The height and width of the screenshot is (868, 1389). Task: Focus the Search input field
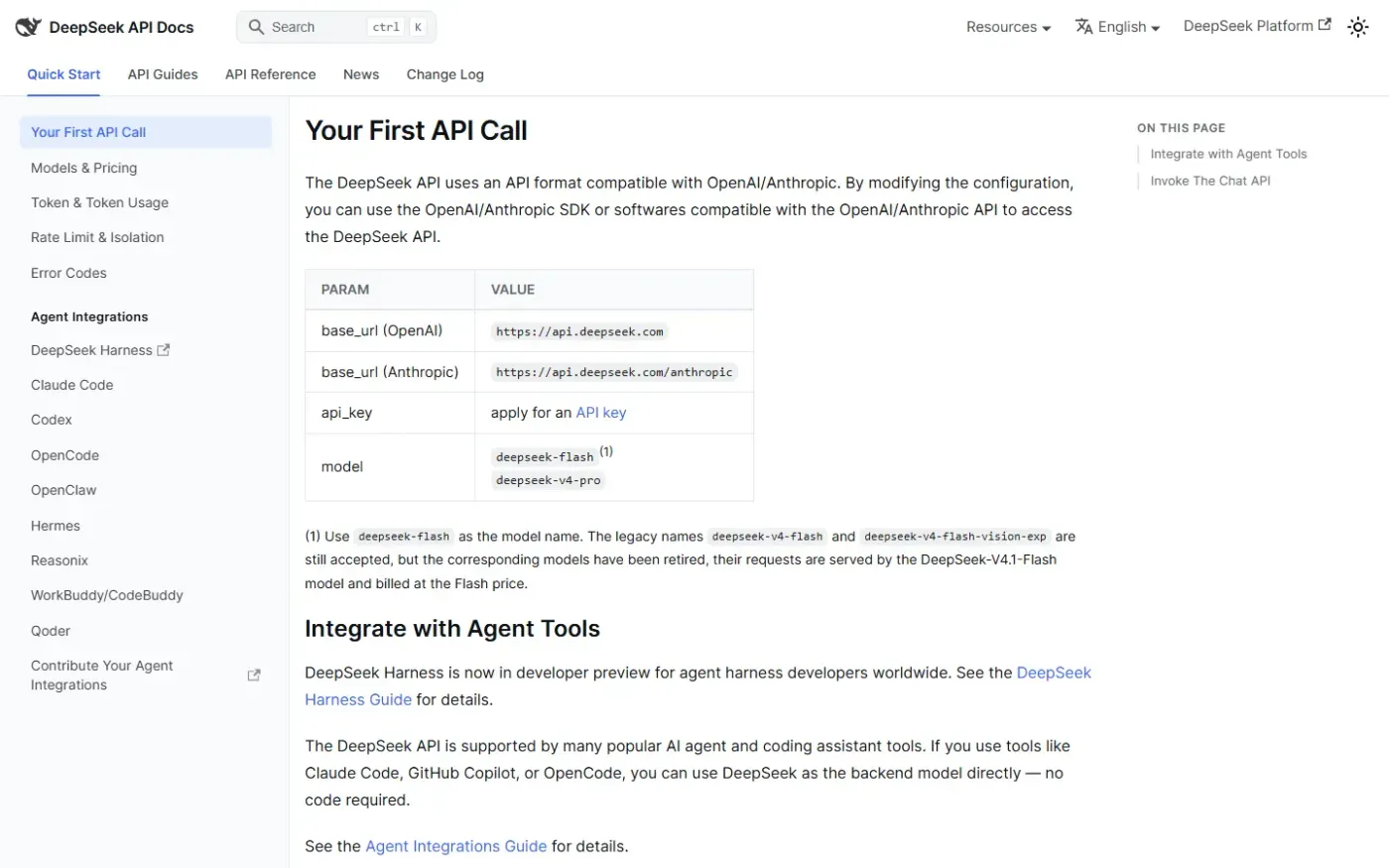click(336, 27)
